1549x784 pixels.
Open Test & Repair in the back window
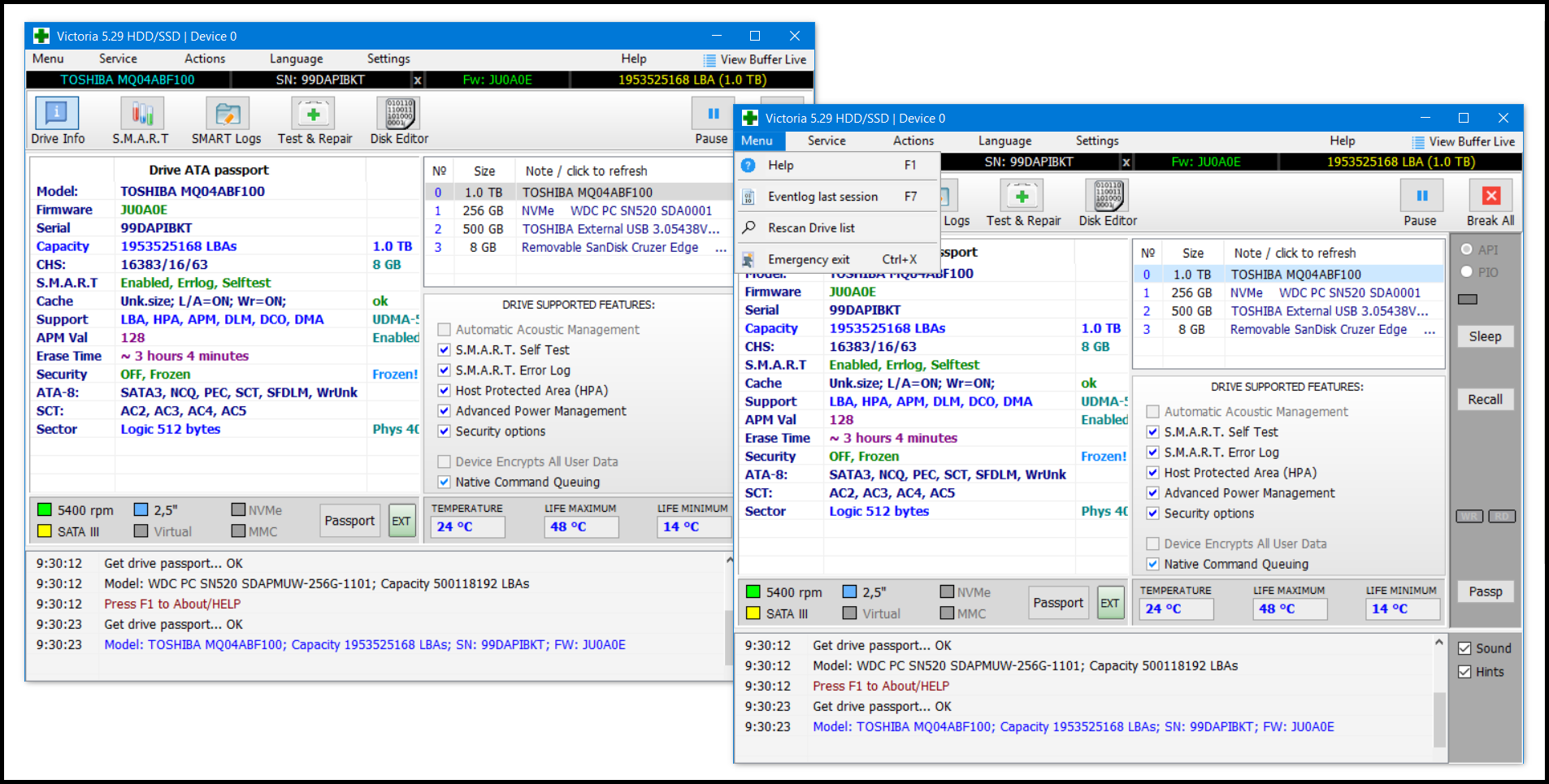click(x=315, y=120)
